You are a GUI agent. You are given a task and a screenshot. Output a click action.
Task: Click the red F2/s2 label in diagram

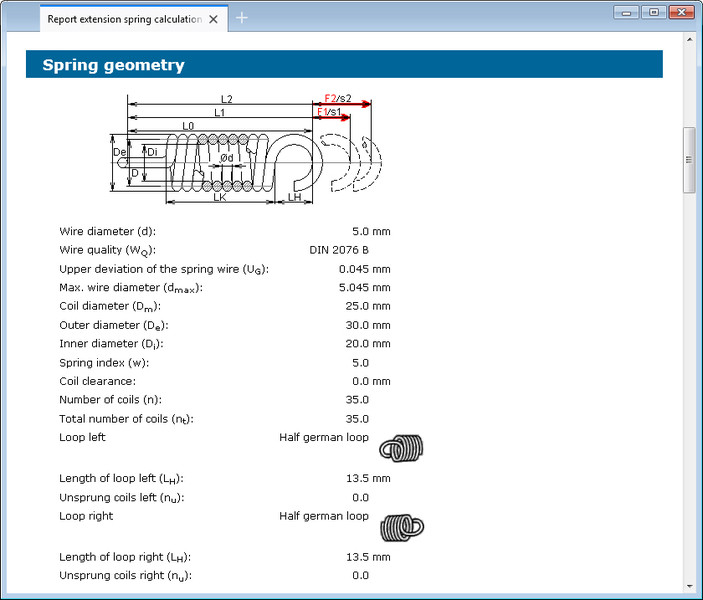(337, 99)
